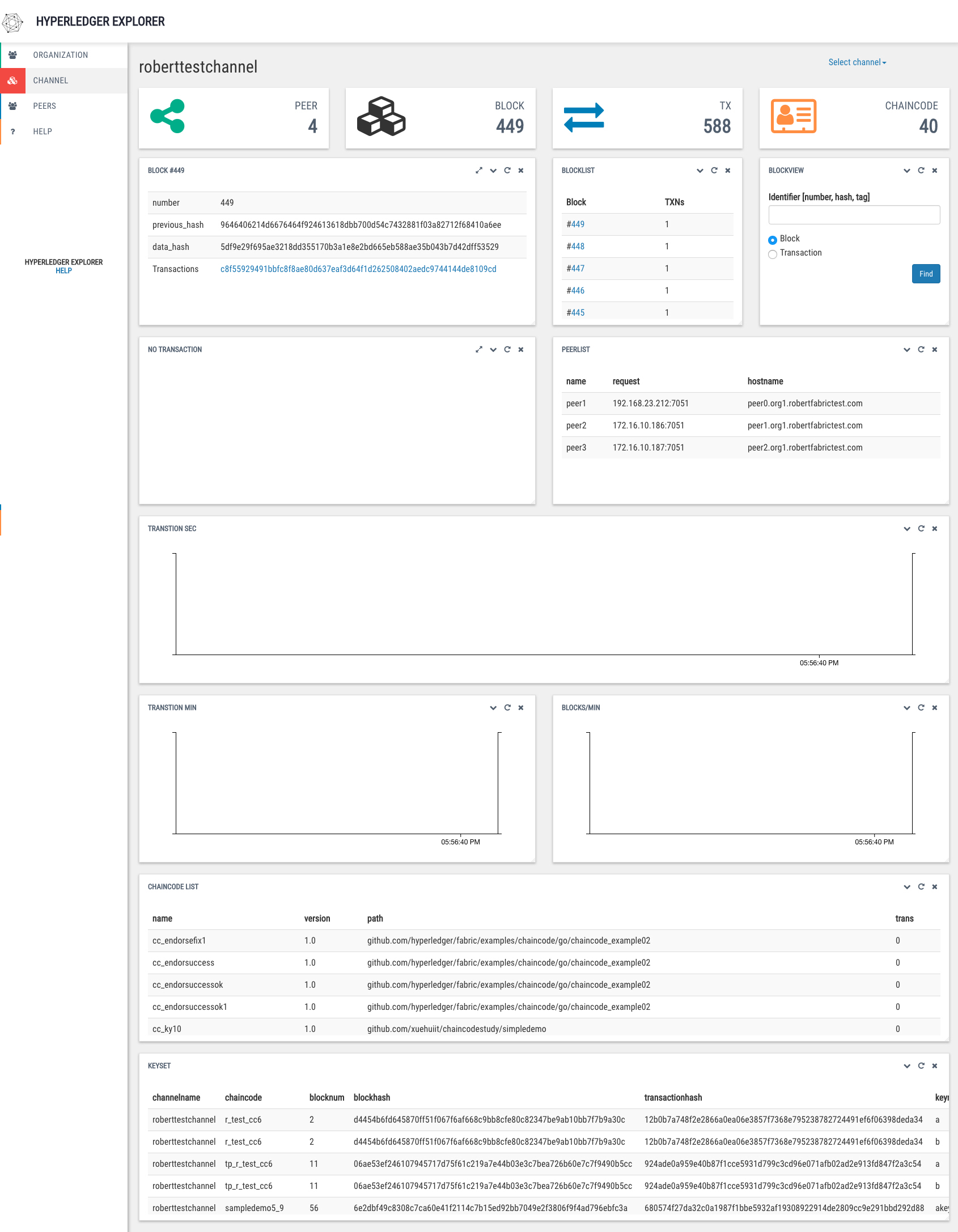Refresh the Chaincode List panel
Screen dimensions: 958x1232
pyautogui.click(x=921, y=887)
